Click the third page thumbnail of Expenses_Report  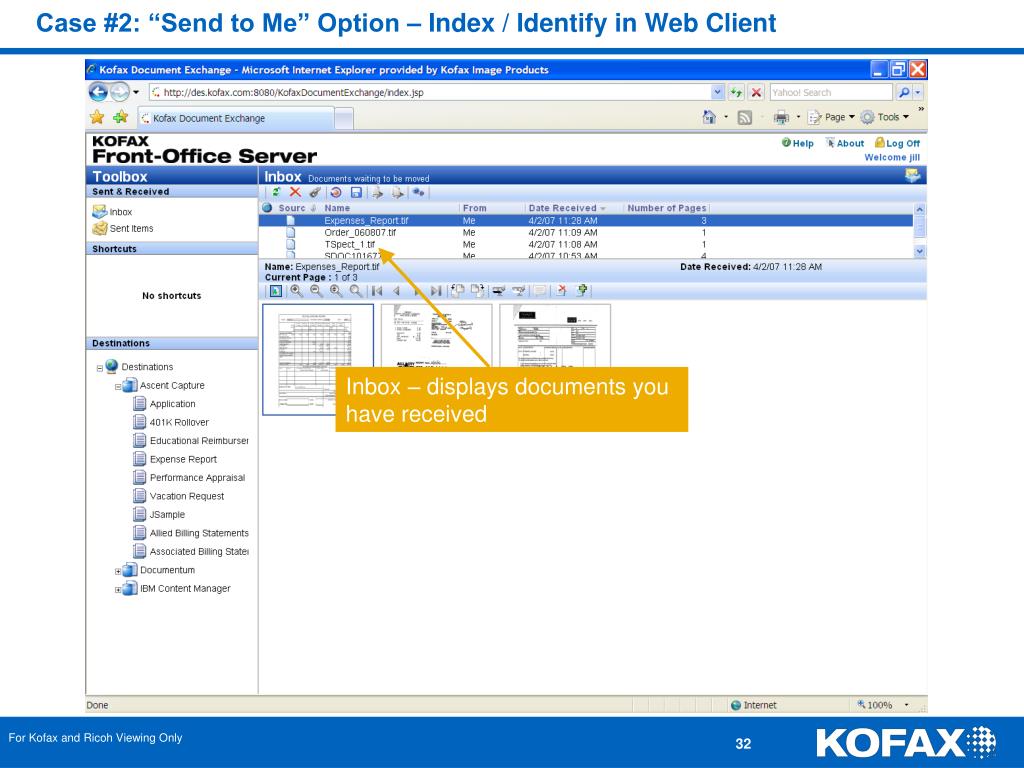[x=555, y=336]
